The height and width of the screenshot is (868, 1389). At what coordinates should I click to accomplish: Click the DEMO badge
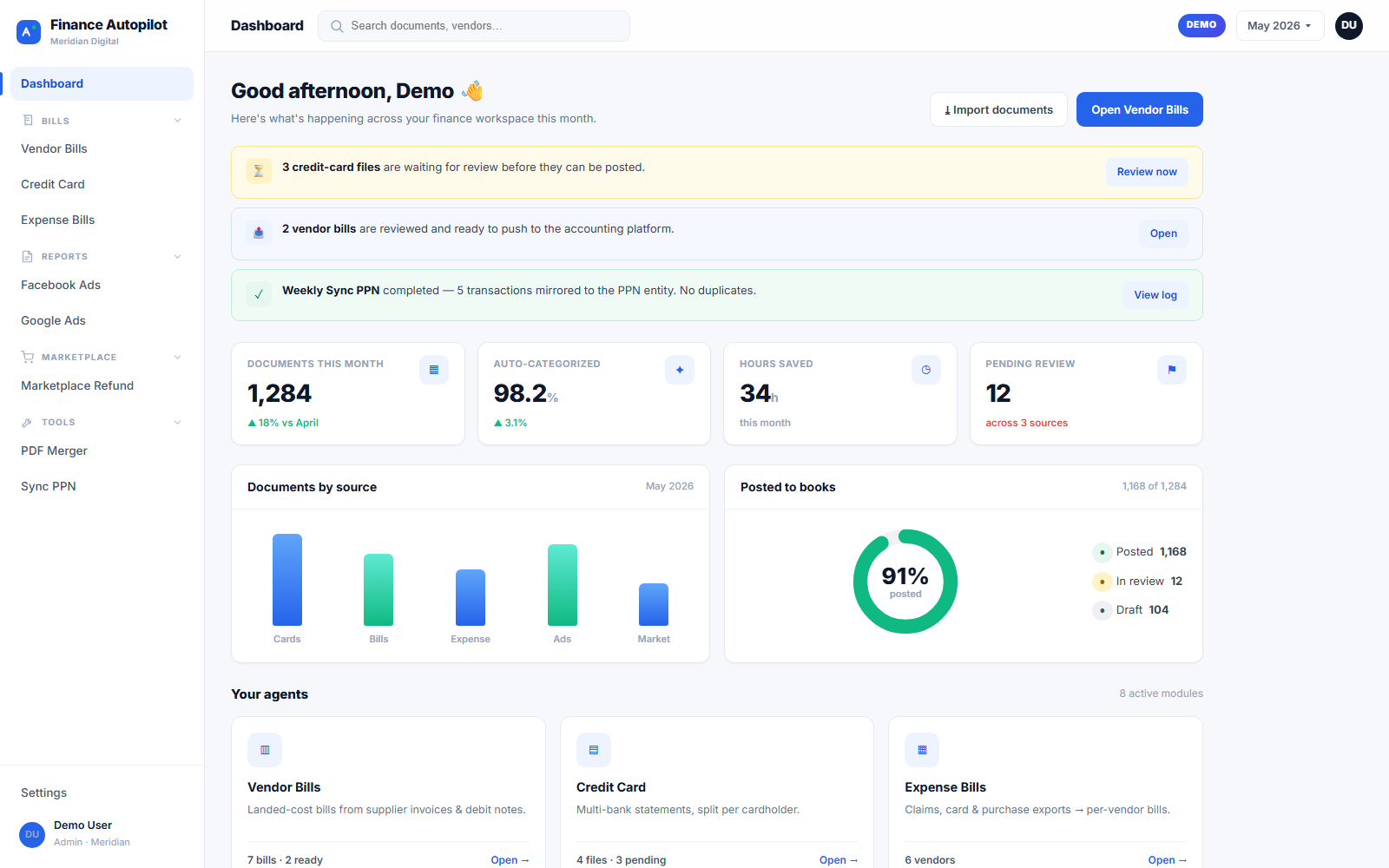pos(1201,25)
